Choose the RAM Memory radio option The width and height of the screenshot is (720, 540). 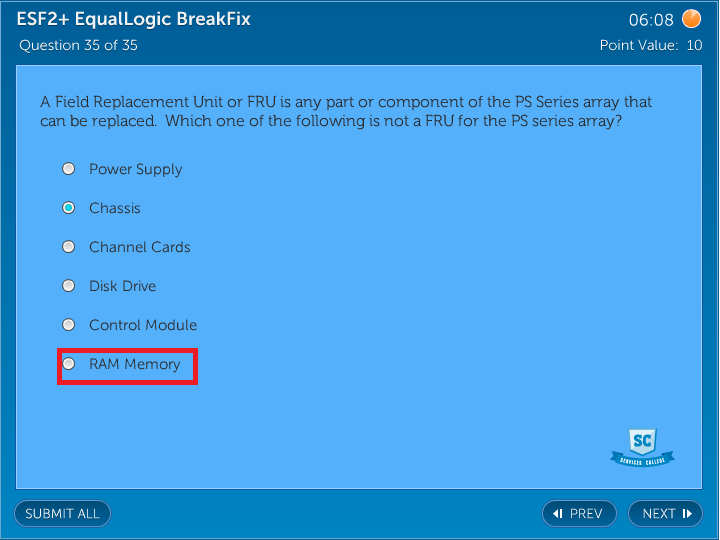[x=69, y=364]
